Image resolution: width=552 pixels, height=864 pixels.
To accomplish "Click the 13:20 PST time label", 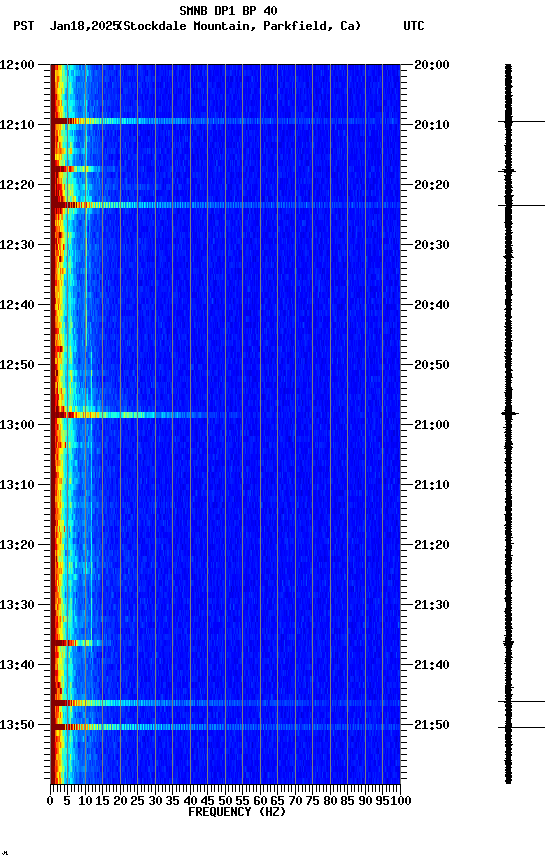I will click(x=17, y=546).
